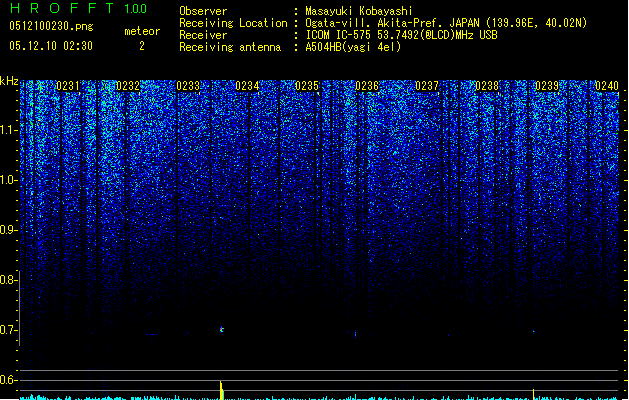
Task: Select the filename 0512100230.png
Action: pyautogui.click(x=51, y=26)
